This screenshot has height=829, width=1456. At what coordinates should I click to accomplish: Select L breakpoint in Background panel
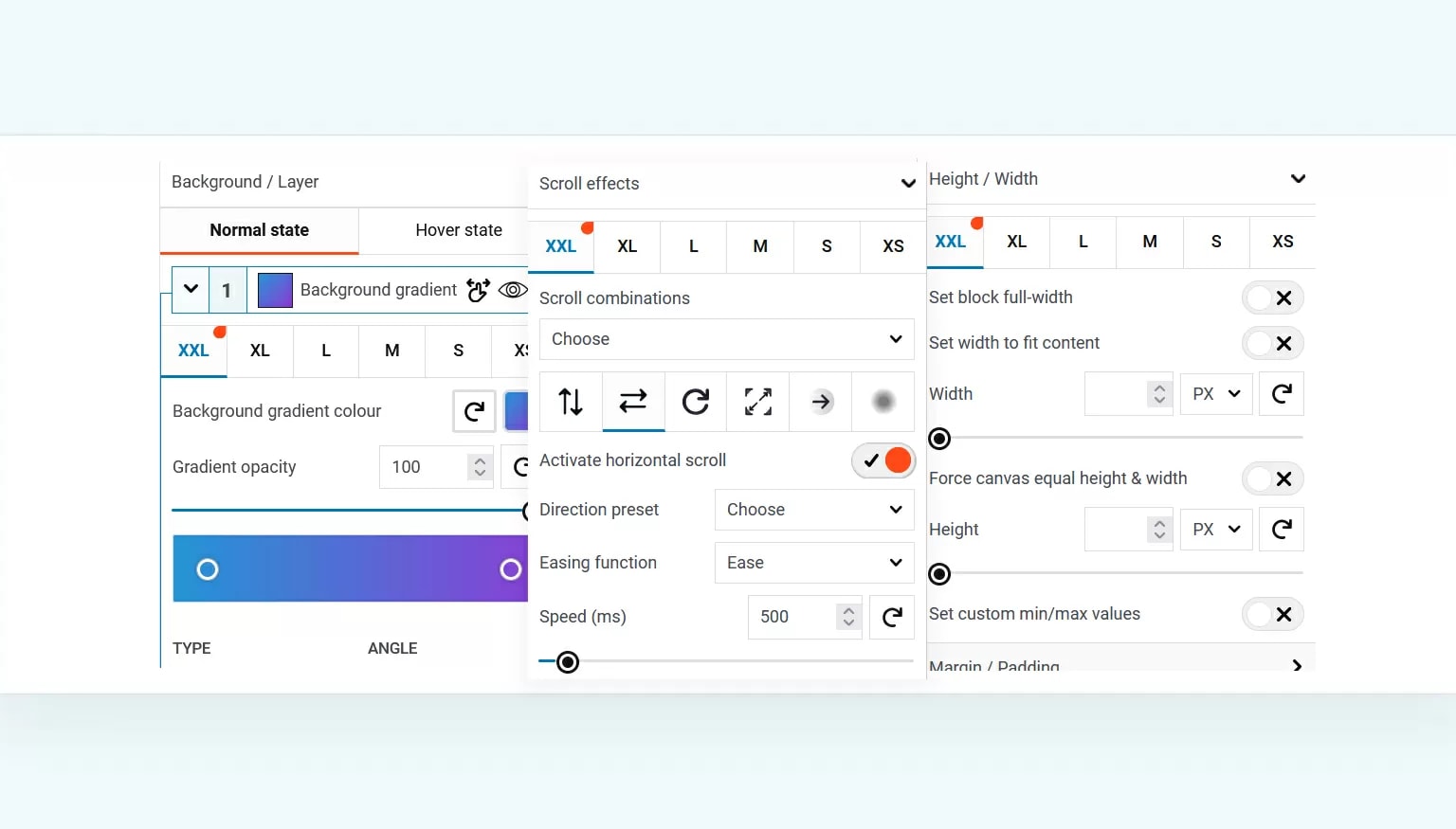pos(326,351)
